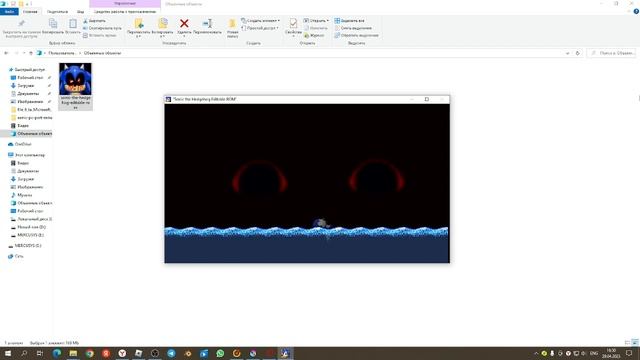This screenshot has width=640, height=360.
Task: Open the blue File ribbon tab
Action: pyautogui.click(x=9, y=12)
